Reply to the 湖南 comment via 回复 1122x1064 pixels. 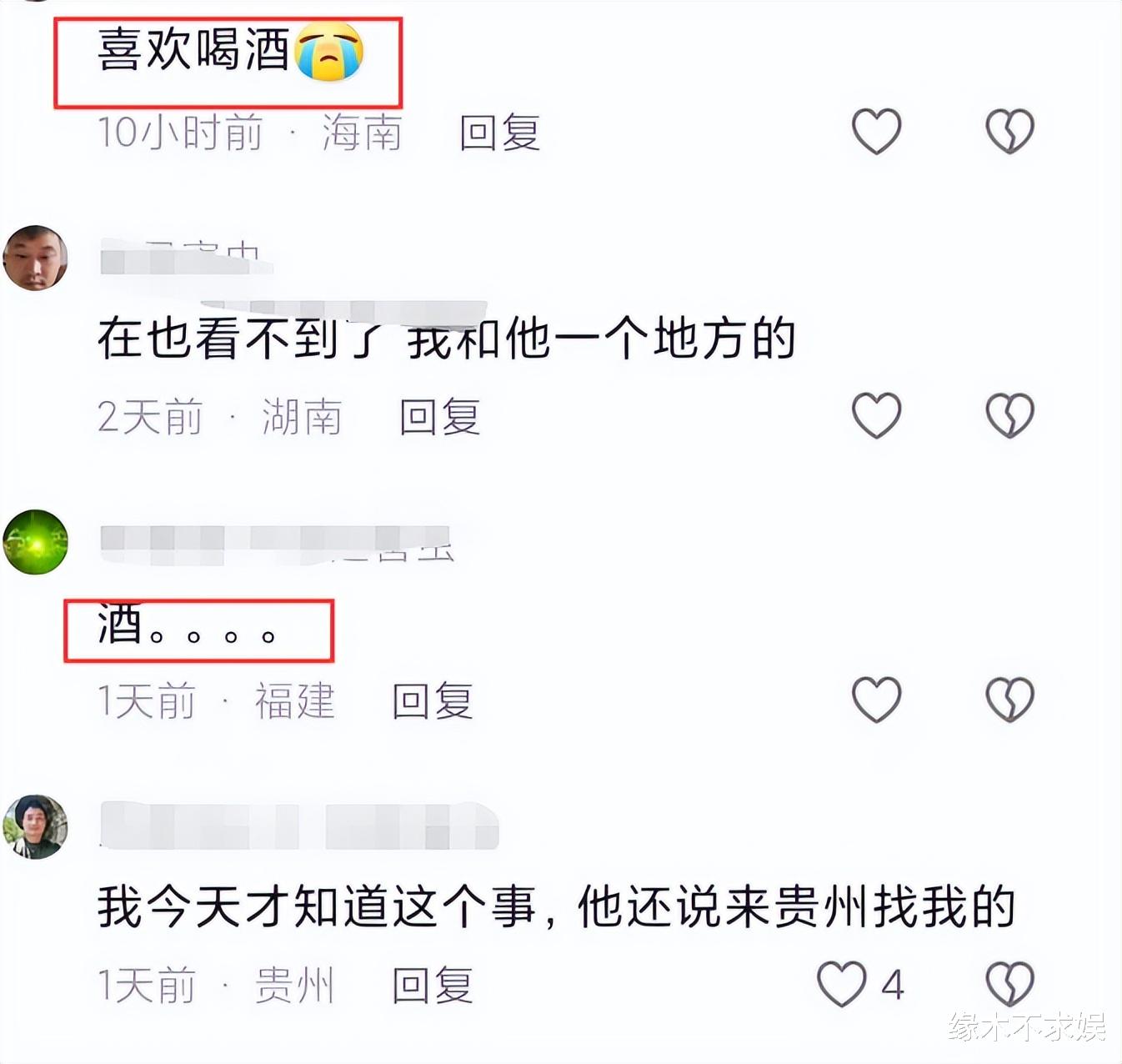439,417
